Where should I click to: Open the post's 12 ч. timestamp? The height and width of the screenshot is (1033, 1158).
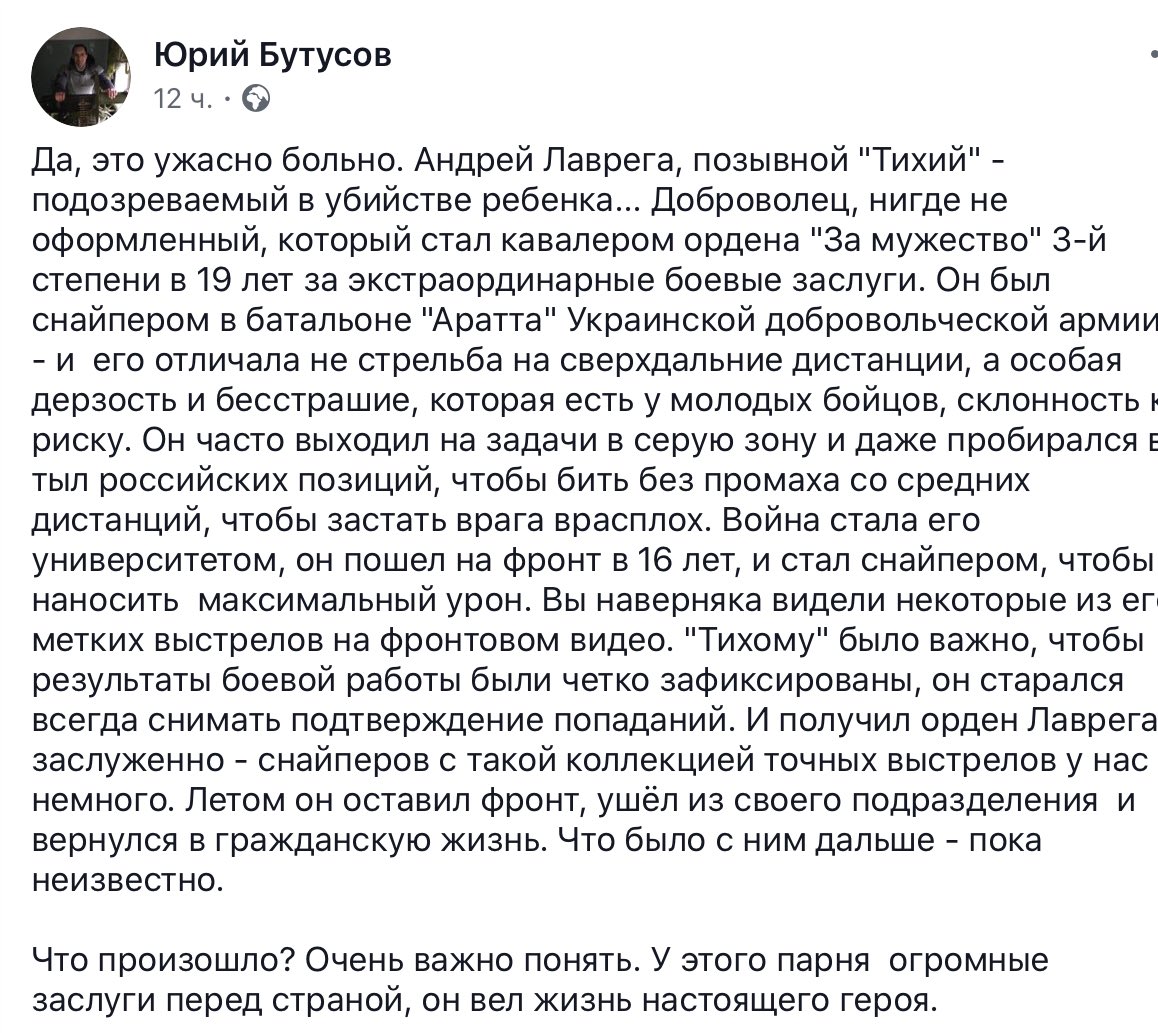click(181, 98)
